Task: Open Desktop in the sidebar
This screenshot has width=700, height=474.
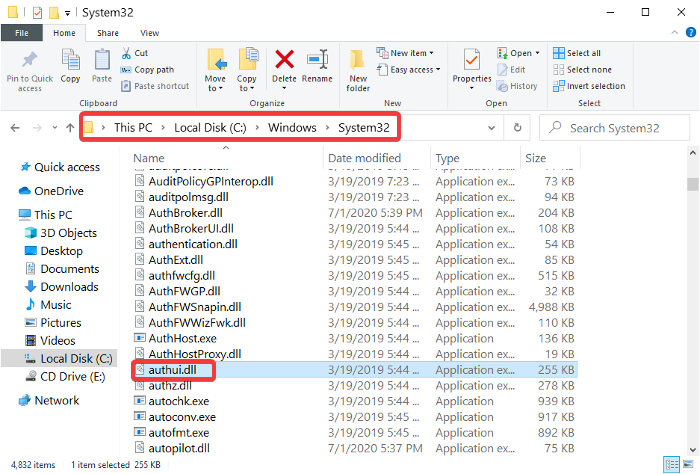Action: 54,251
